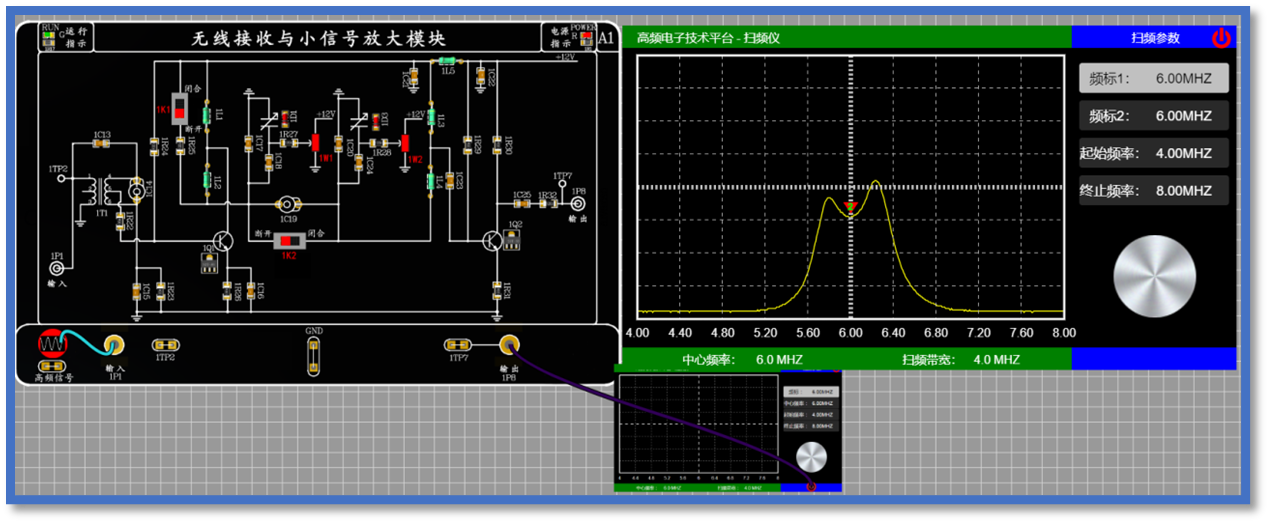Select the 频标1 marker field
1269x523 pixels.
(1153, 78)
